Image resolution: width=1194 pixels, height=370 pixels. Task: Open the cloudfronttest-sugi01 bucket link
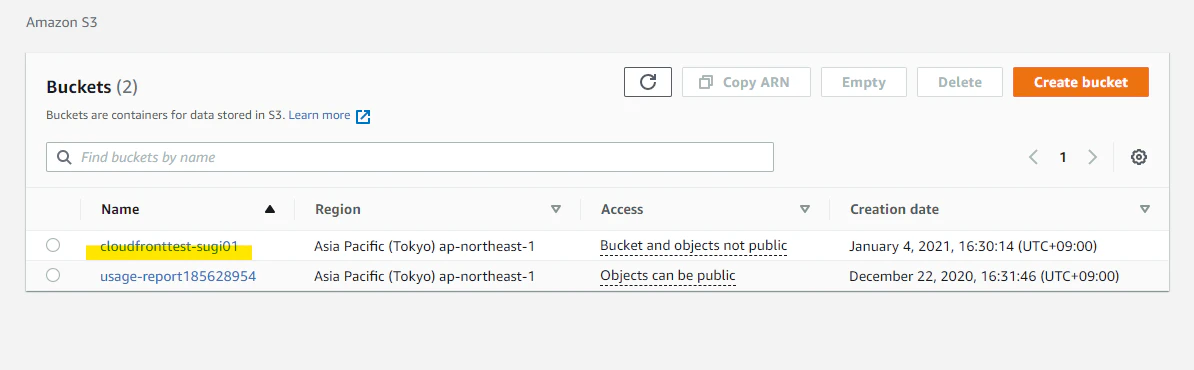169,247
